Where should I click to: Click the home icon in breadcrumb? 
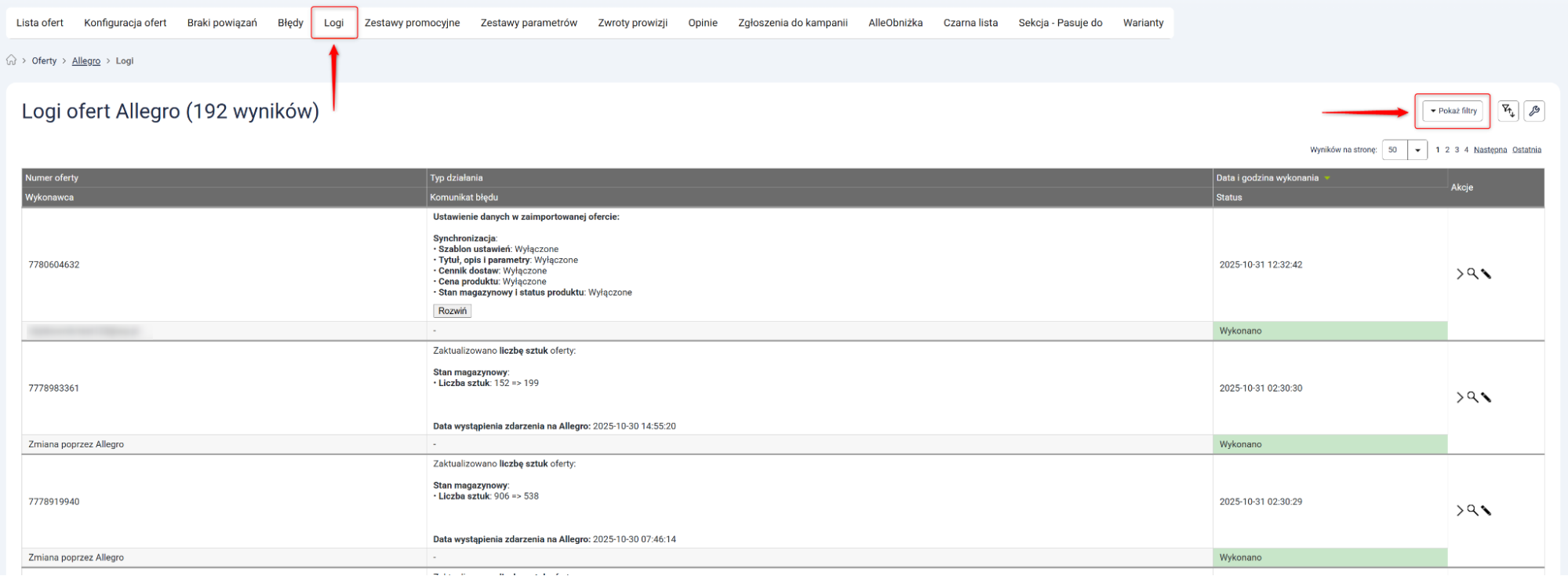click(11, 60)
